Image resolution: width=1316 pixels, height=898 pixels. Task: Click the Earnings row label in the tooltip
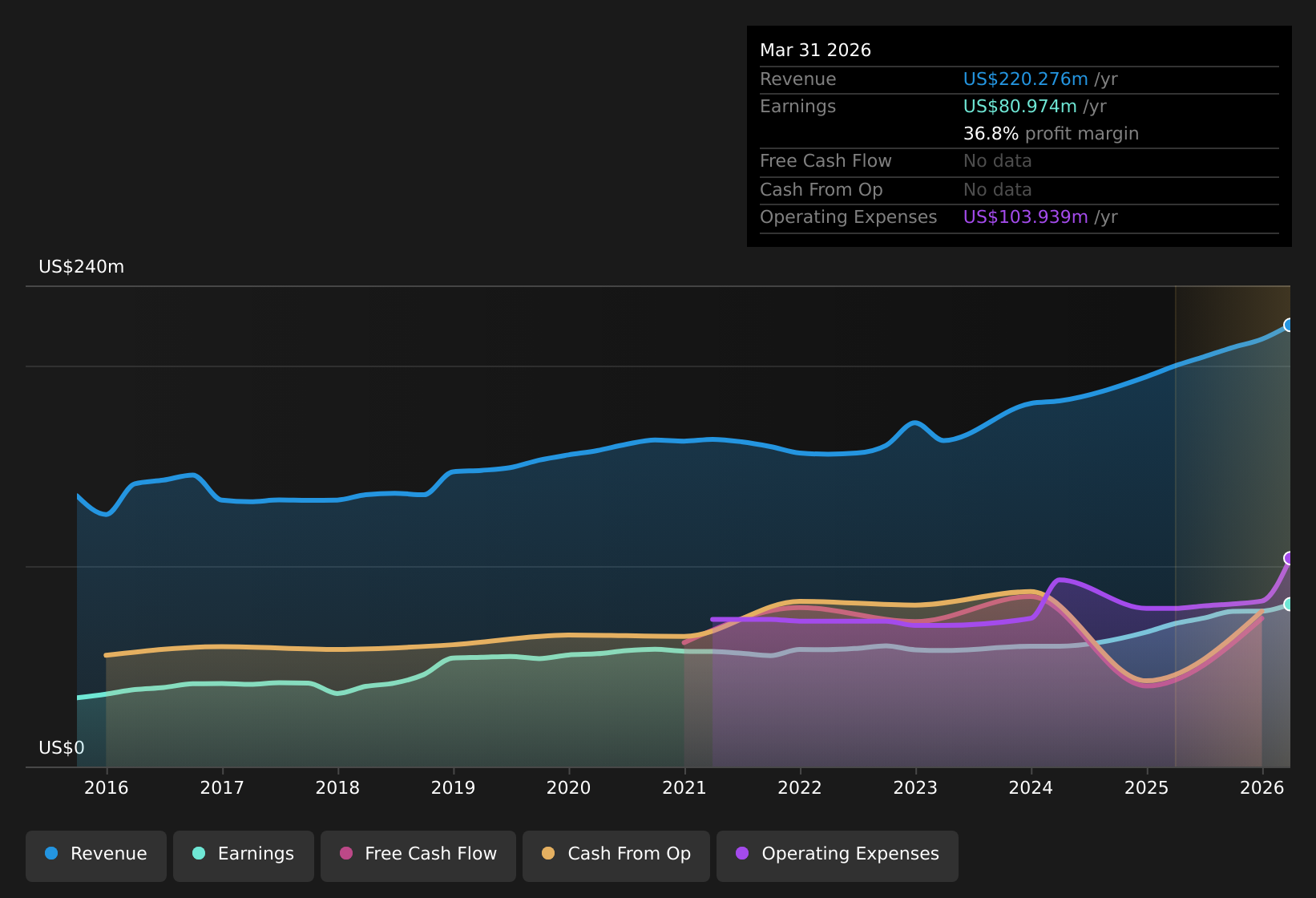798,107
